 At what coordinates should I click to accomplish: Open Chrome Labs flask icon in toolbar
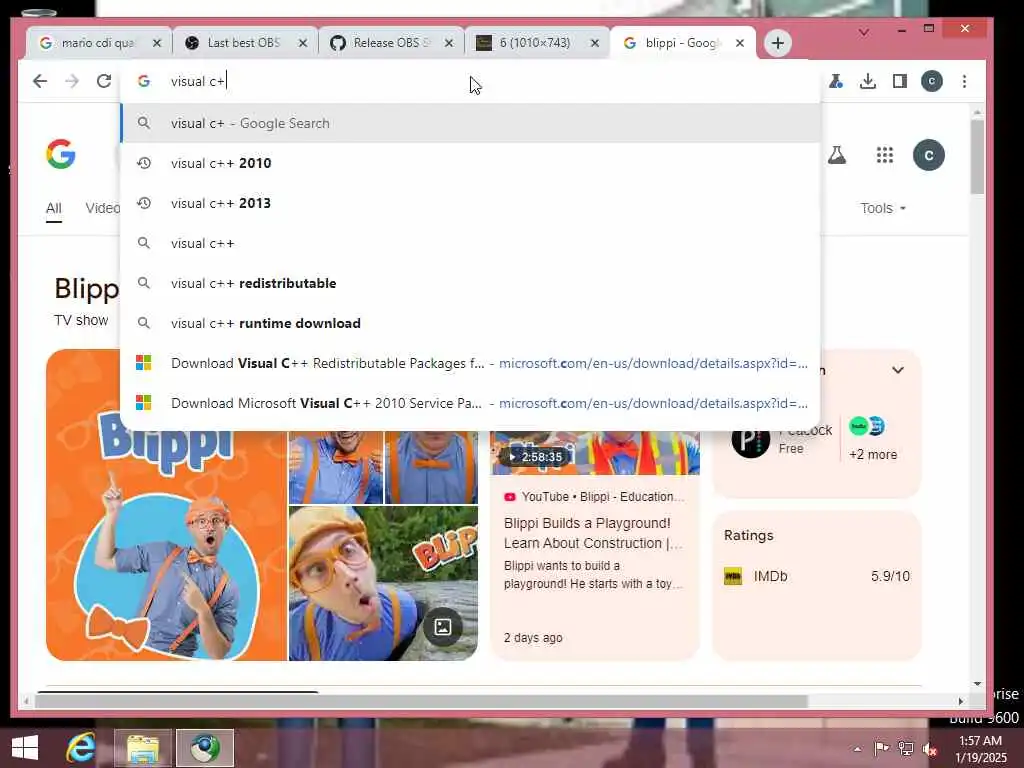(x=836, y=81)
